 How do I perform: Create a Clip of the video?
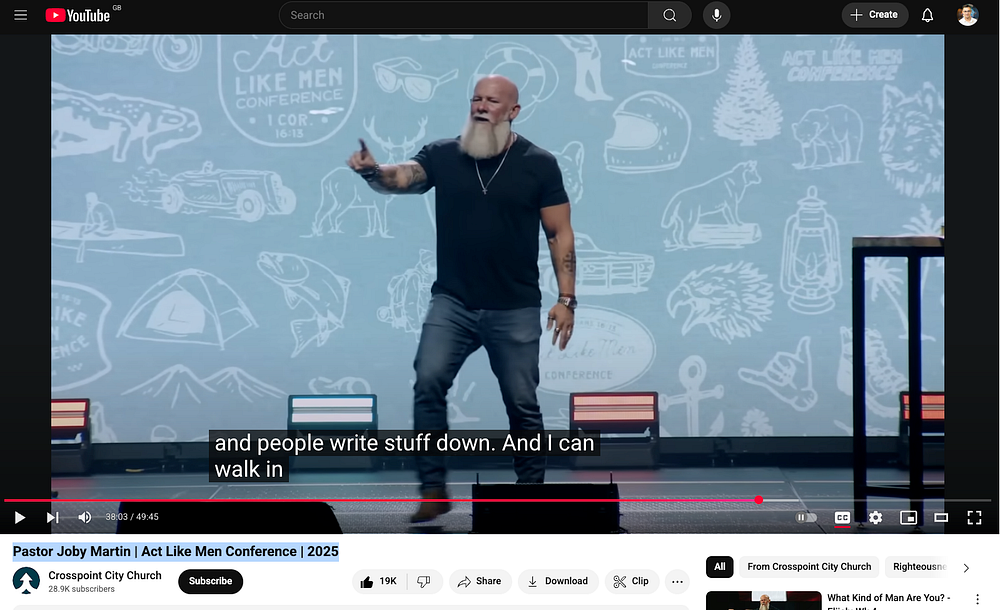631,581
